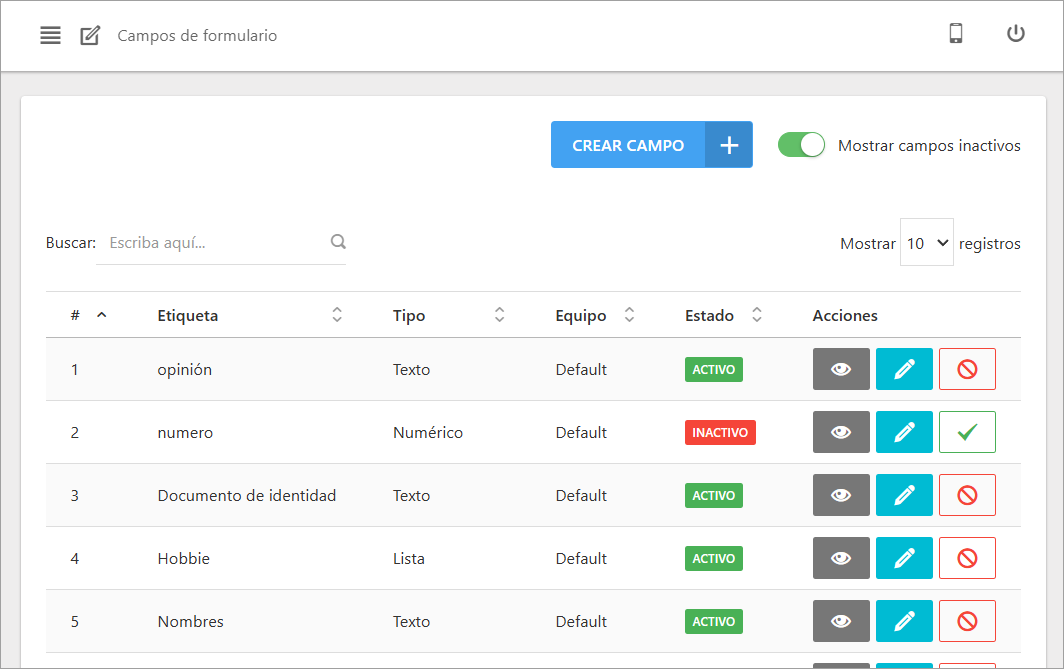
Task: Click the search magnifier icon
Action: pos(338,242)
